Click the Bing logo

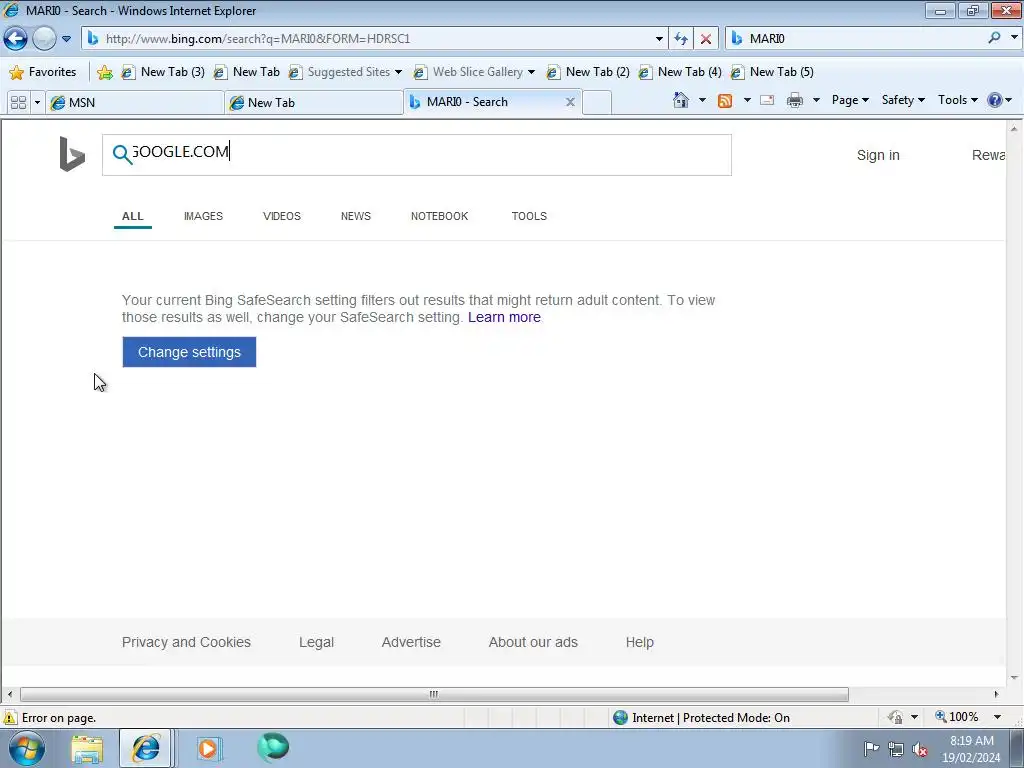click(72, 154)
